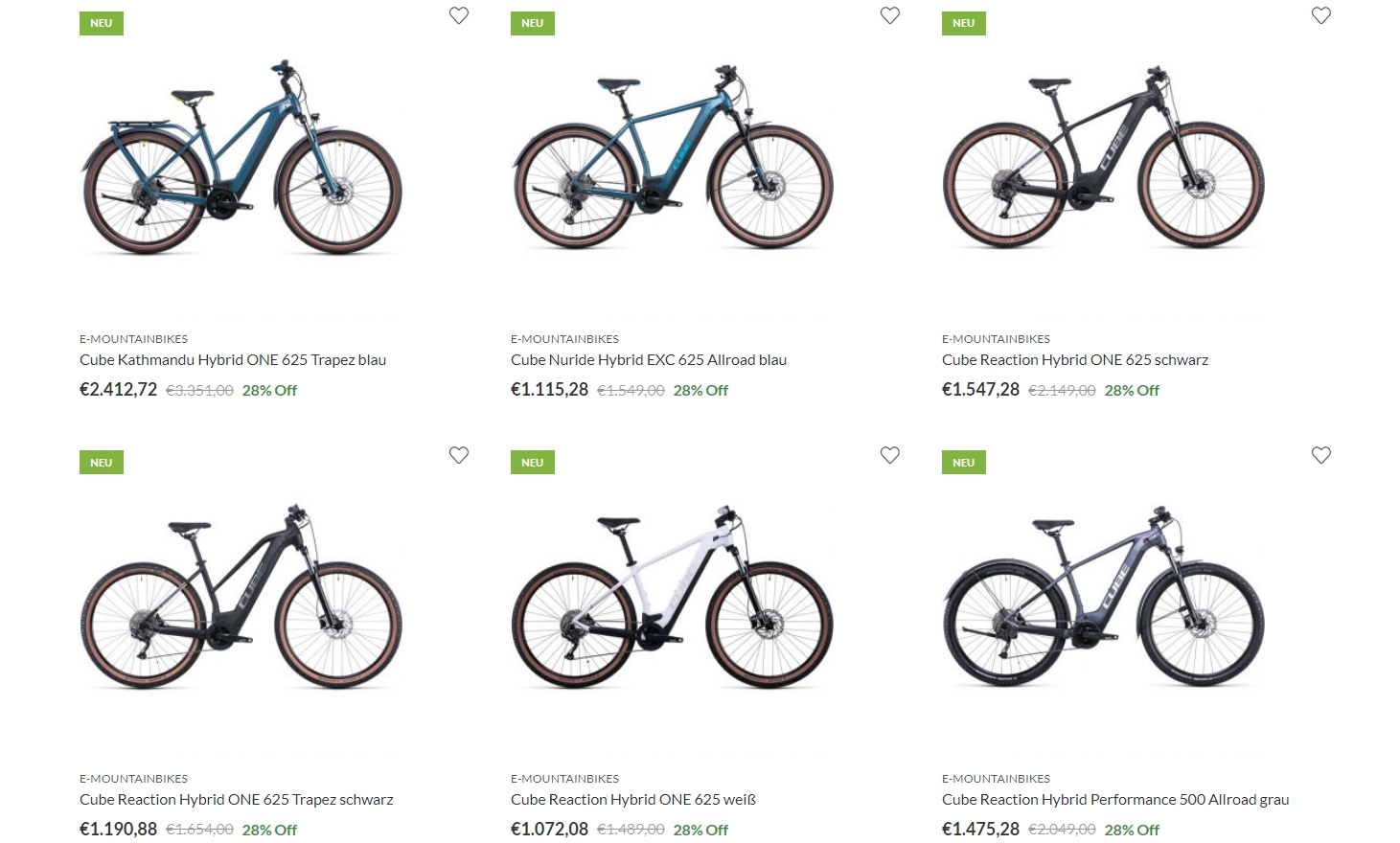Screen dimensions: 1400x843
Task: Open Cube Nuride Hybrid EXC 625 Allroad blau
Action: (x=649, y=360)
